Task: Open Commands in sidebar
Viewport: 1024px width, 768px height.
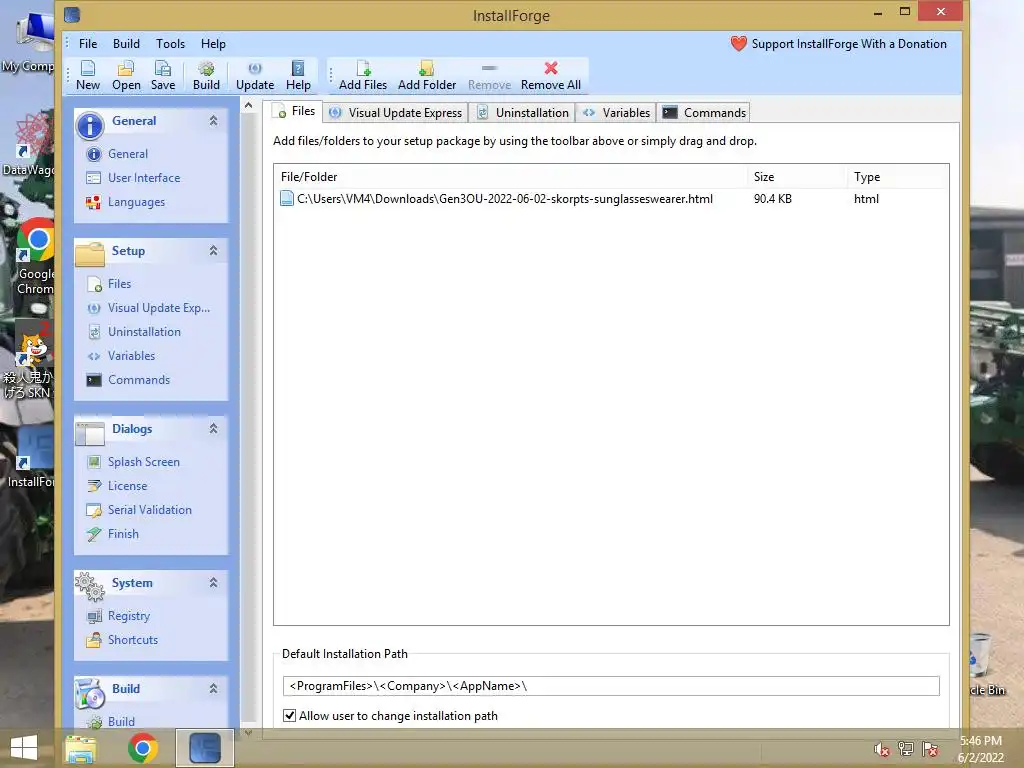Action: coord(138,379)
